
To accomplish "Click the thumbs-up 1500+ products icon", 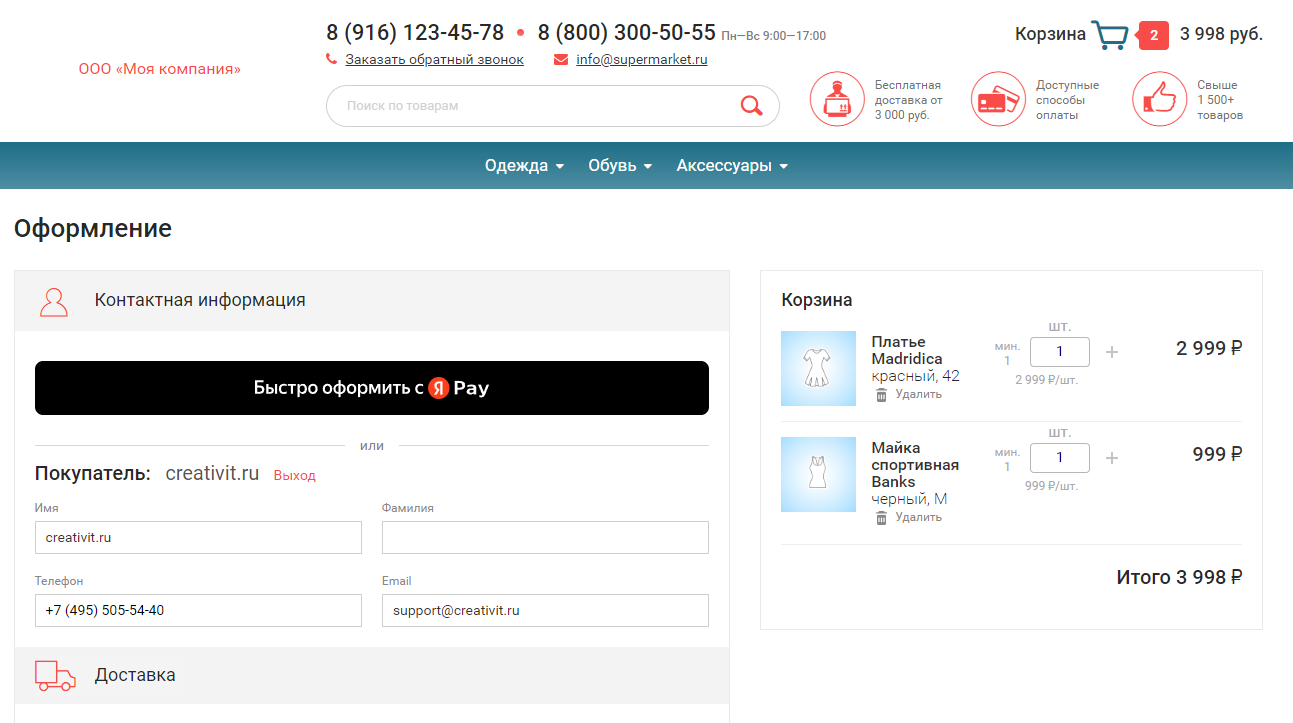I will coord(1159,99).
